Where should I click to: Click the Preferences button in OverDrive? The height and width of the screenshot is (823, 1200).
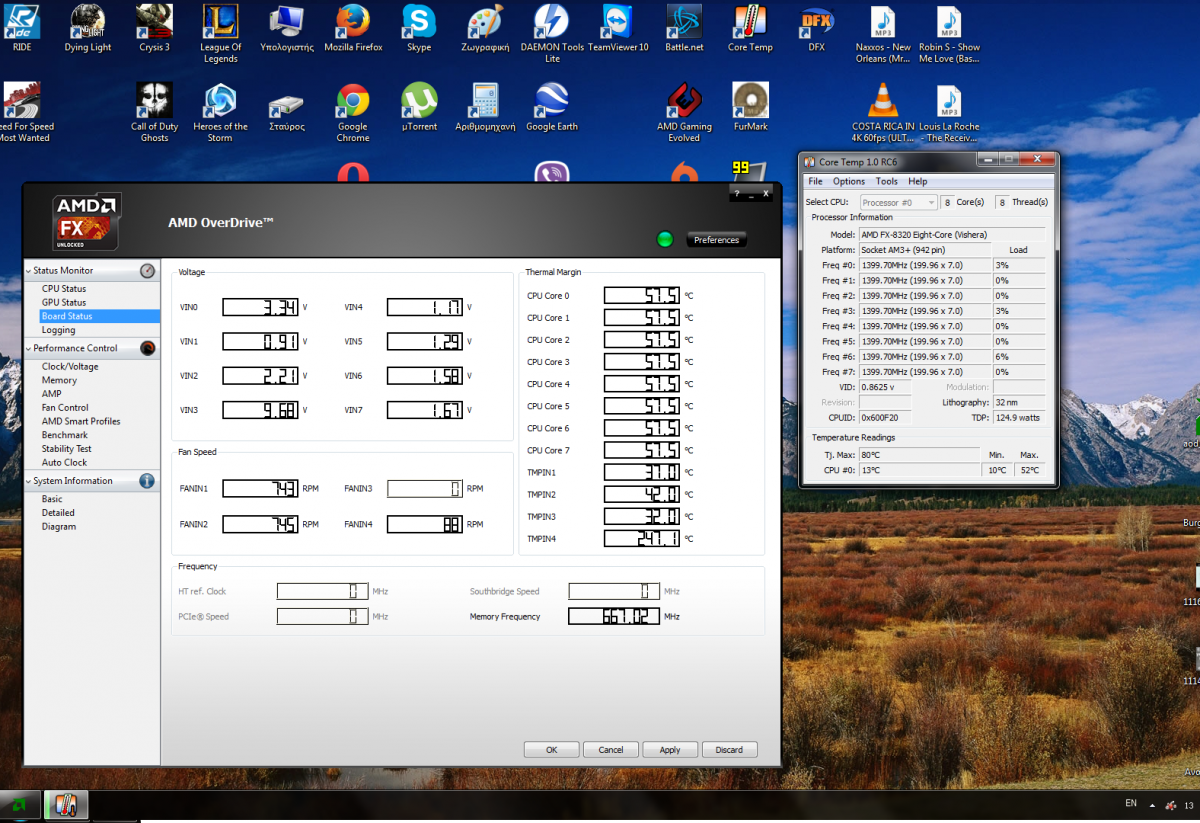[x=716, y=240]
